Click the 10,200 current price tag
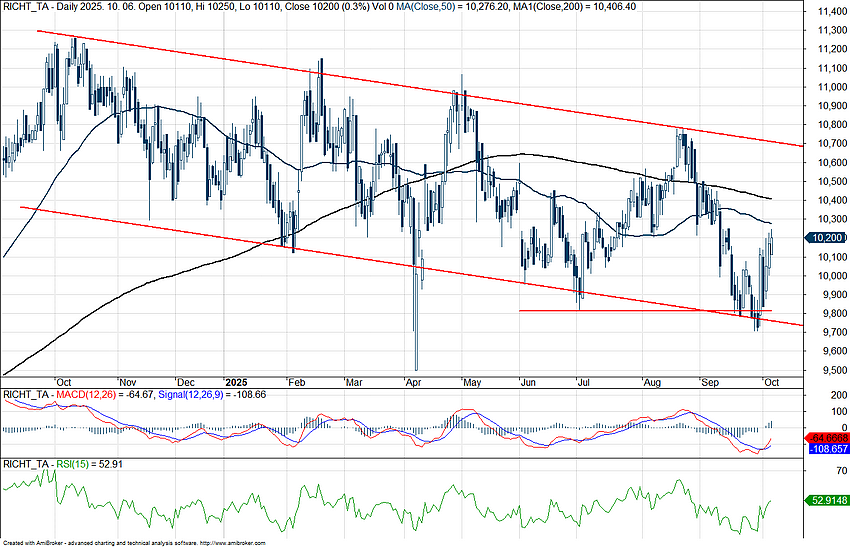 (828, 238)
